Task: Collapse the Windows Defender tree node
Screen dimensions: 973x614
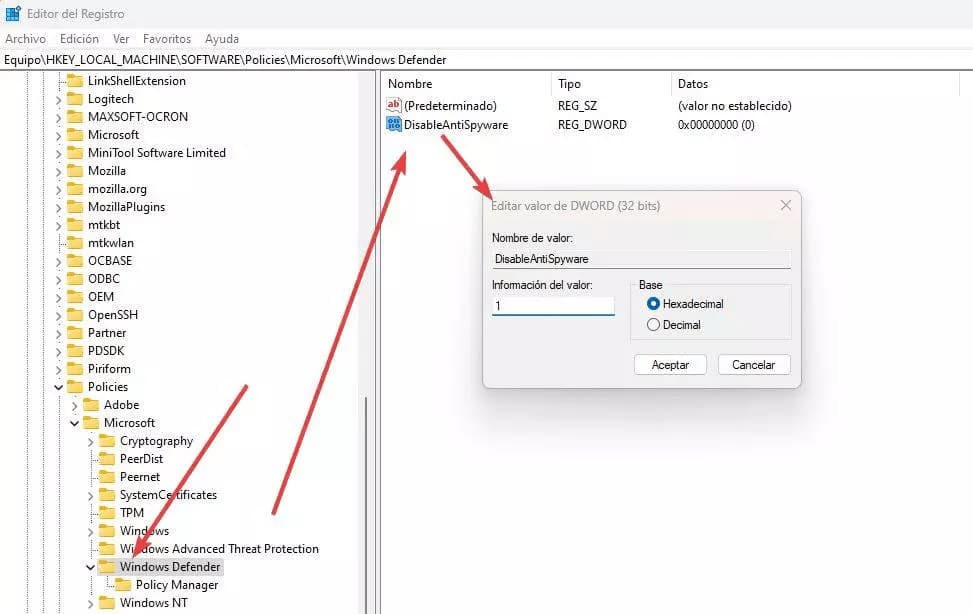Action: coord(91,567)
